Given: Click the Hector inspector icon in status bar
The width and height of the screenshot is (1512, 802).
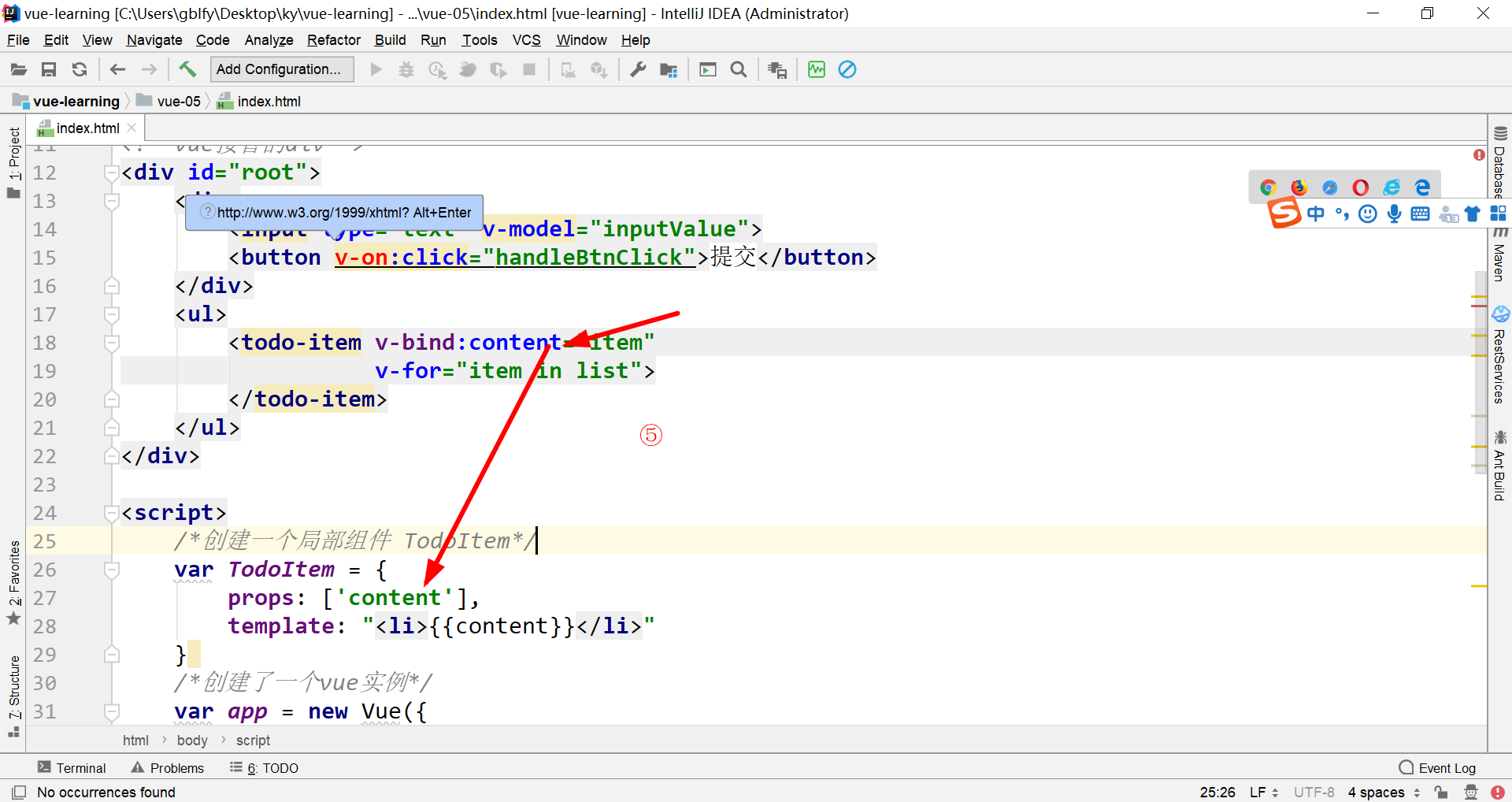Looking at the screenshot, I should coord(1471,792).
